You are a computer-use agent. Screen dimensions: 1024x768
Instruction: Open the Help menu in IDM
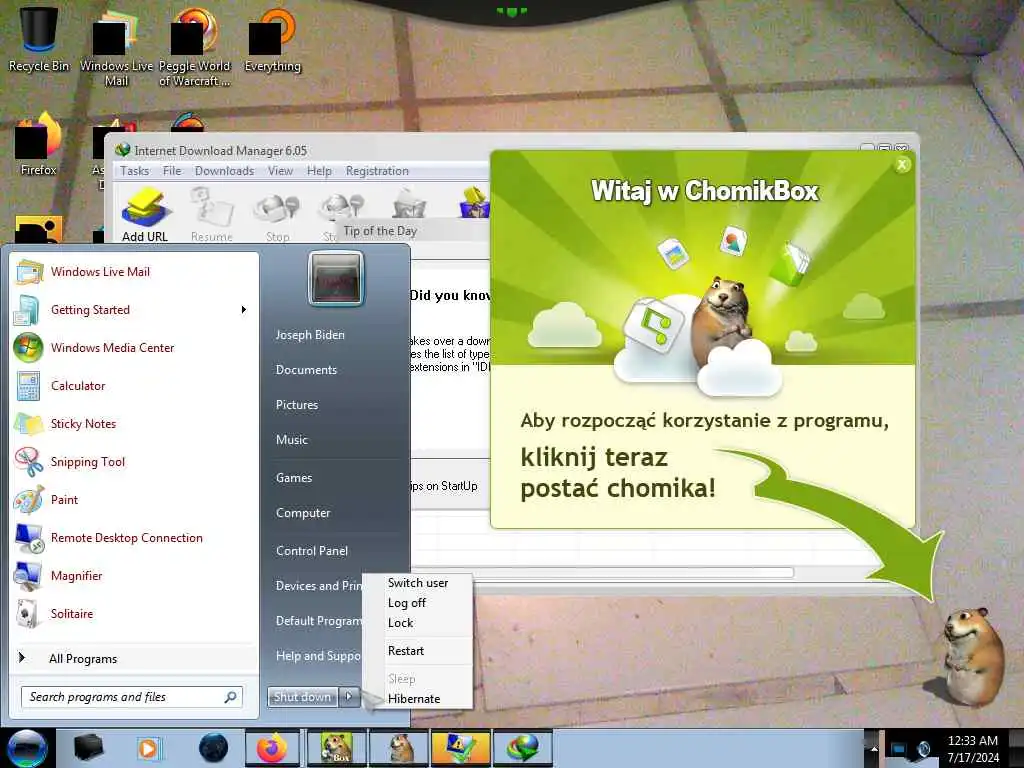[319, 170]
